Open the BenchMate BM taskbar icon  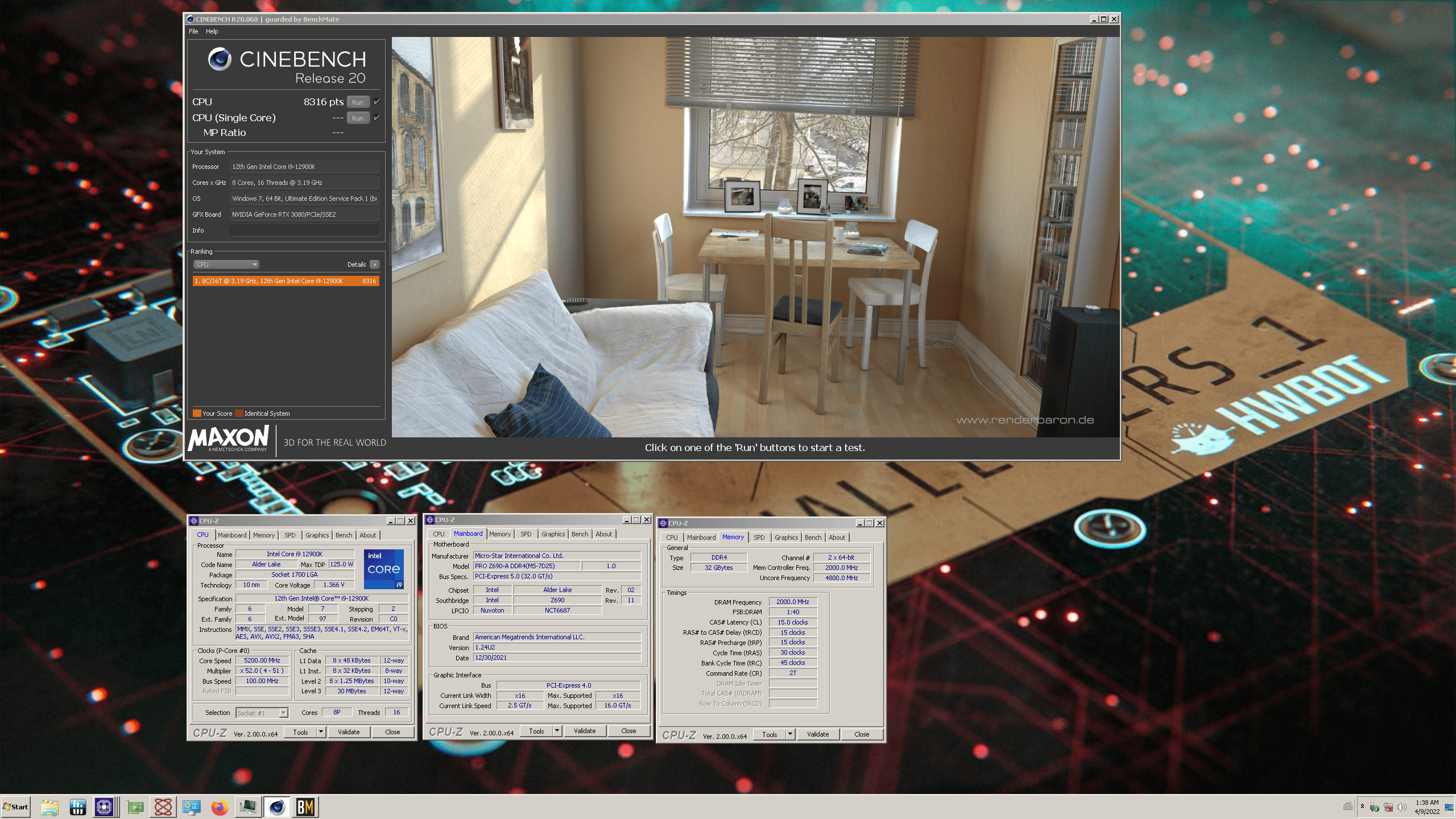(x=305, y=807)
